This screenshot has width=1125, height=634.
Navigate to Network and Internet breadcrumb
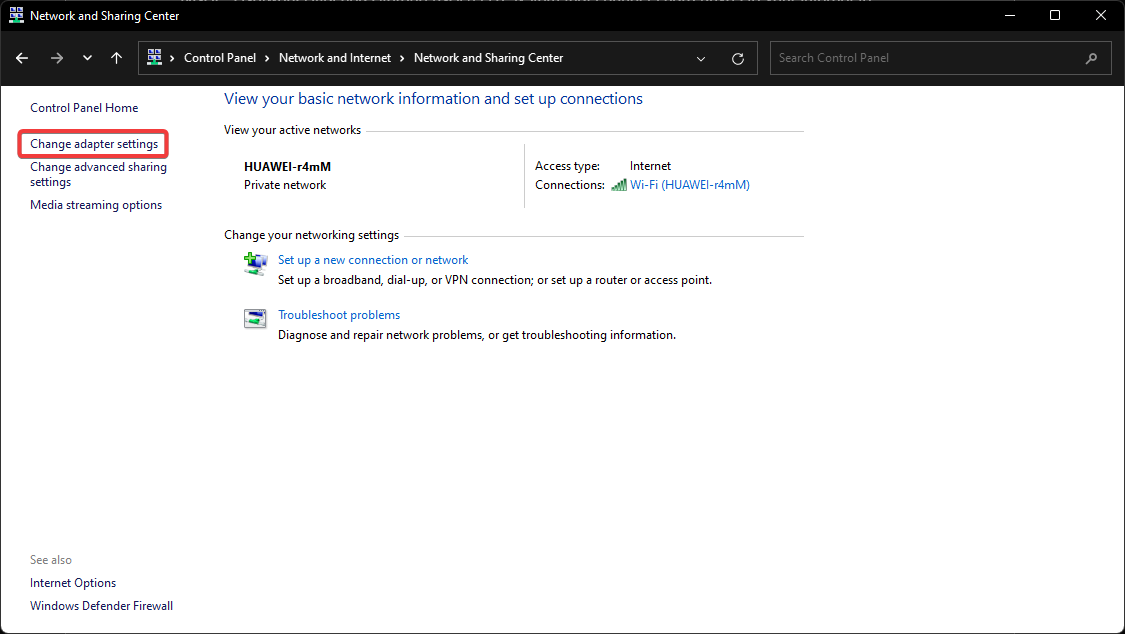(x=335, y=57)
